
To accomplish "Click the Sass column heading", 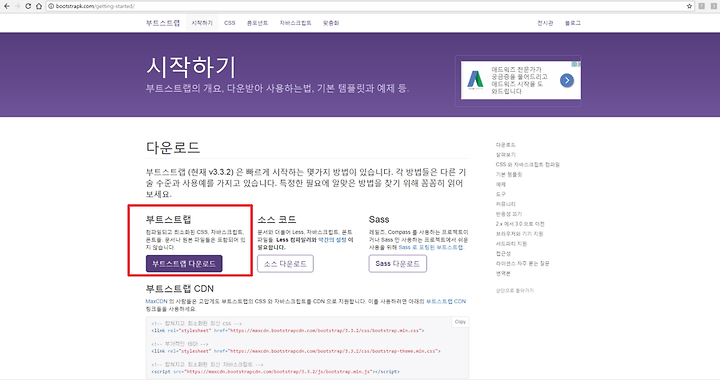I will (x=379, y=219).
